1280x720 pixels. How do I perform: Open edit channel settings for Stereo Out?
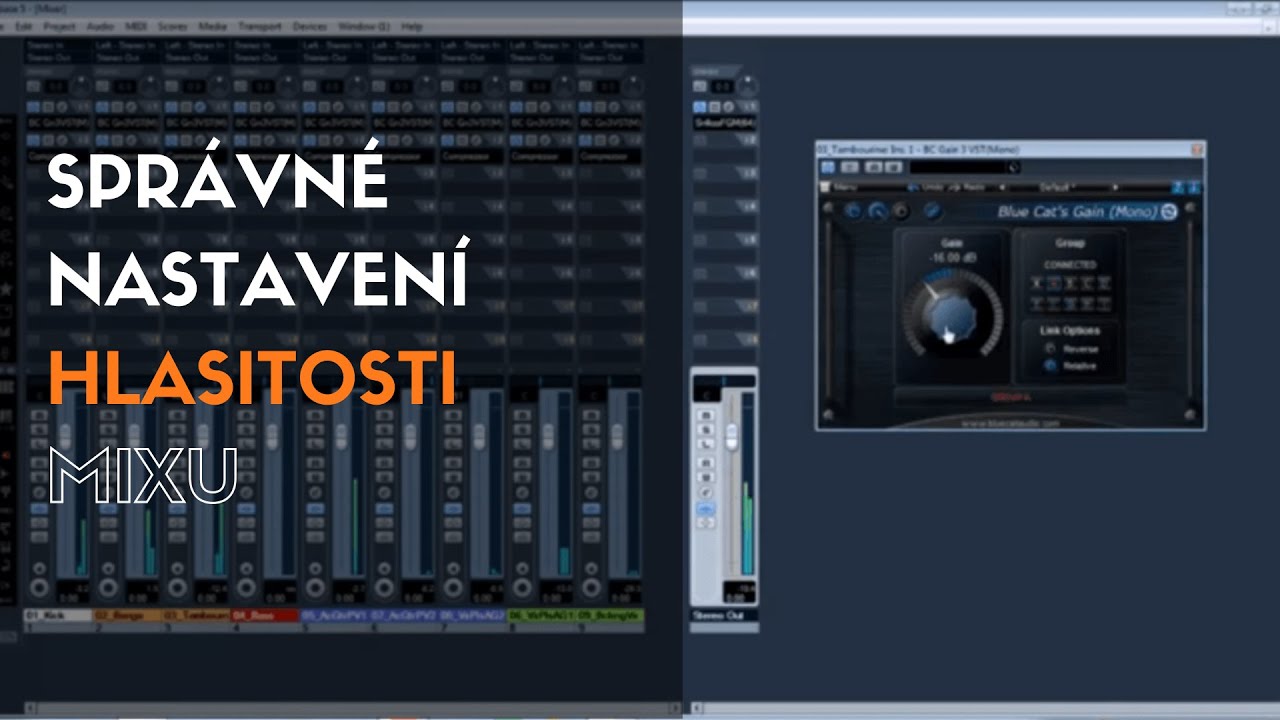705,492
